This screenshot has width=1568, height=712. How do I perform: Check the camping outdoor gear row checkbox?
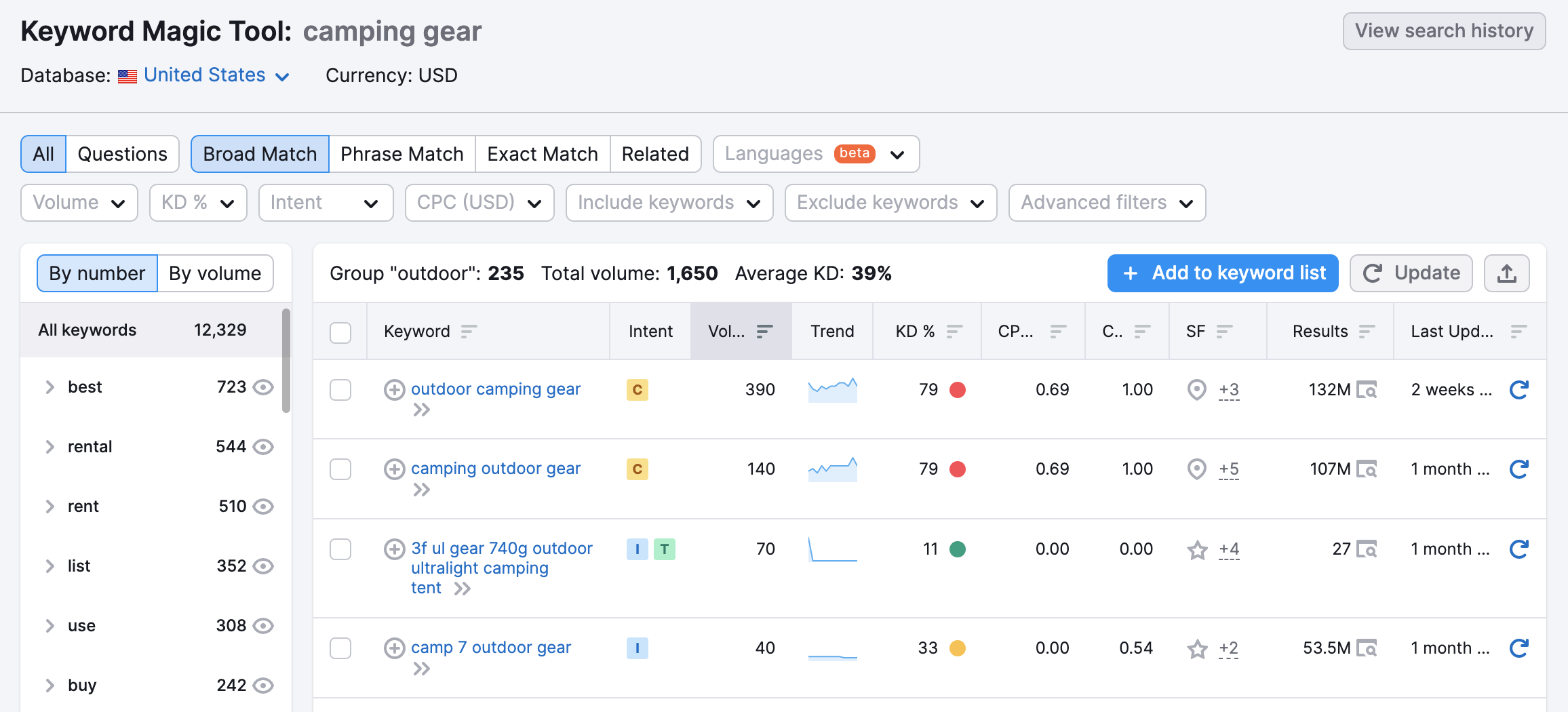pyautogui.click(x=340, y=469)
